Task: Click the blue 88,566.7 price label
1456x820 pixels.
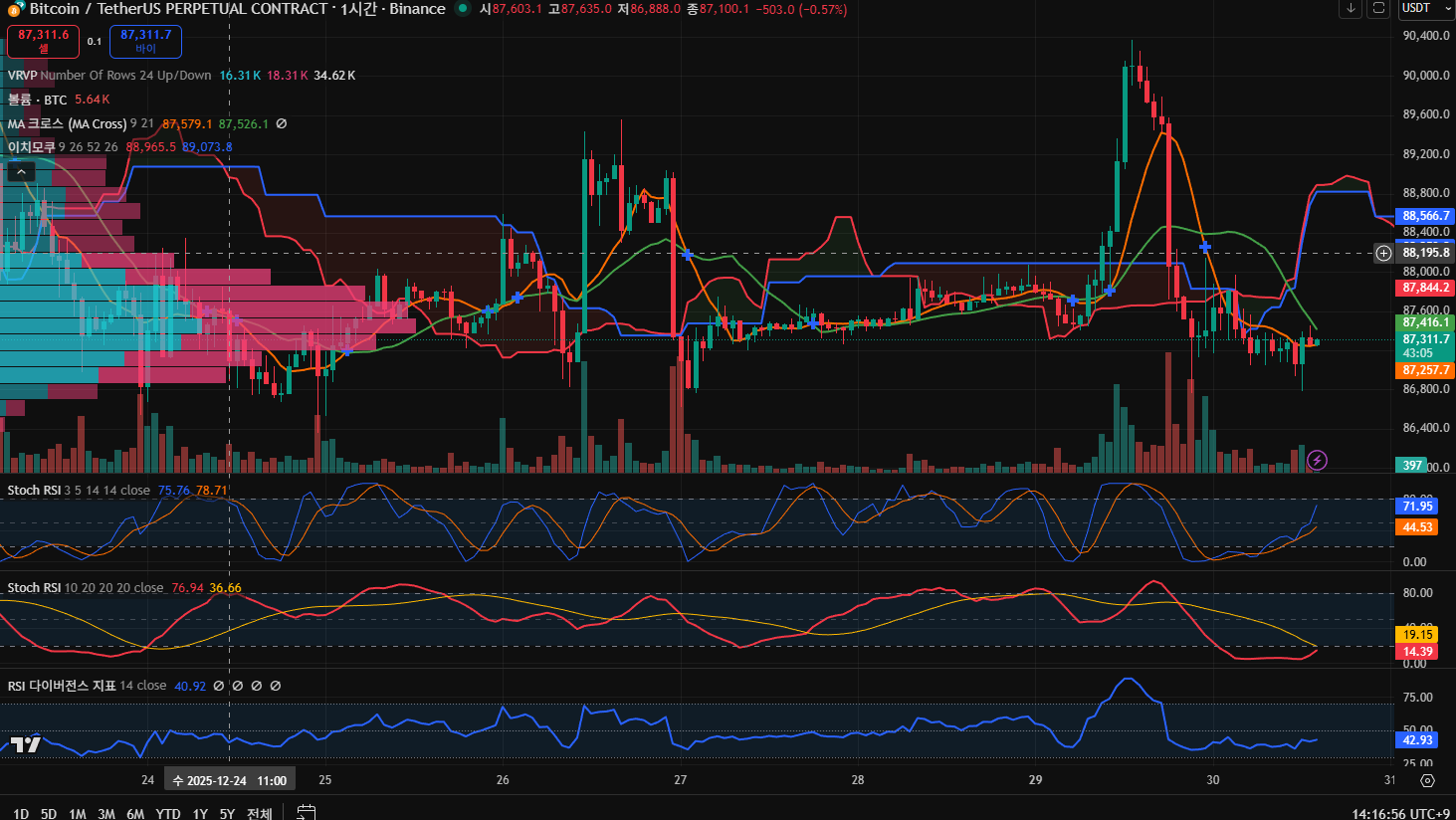Action: 1425,216
